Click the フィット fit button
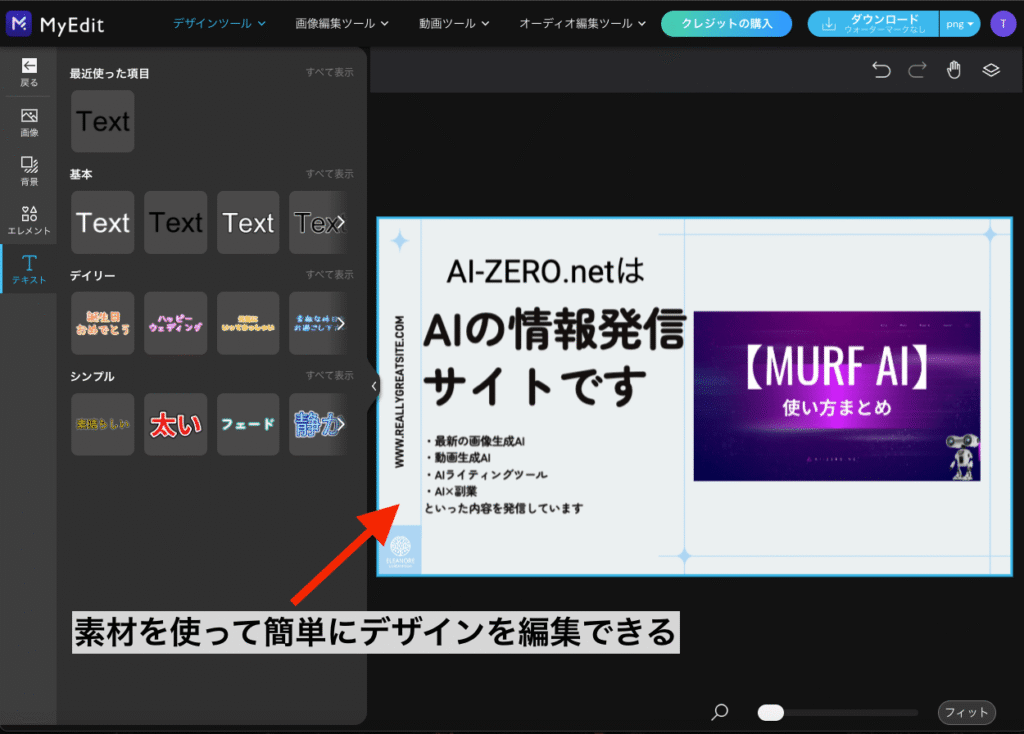 (967, 712)
